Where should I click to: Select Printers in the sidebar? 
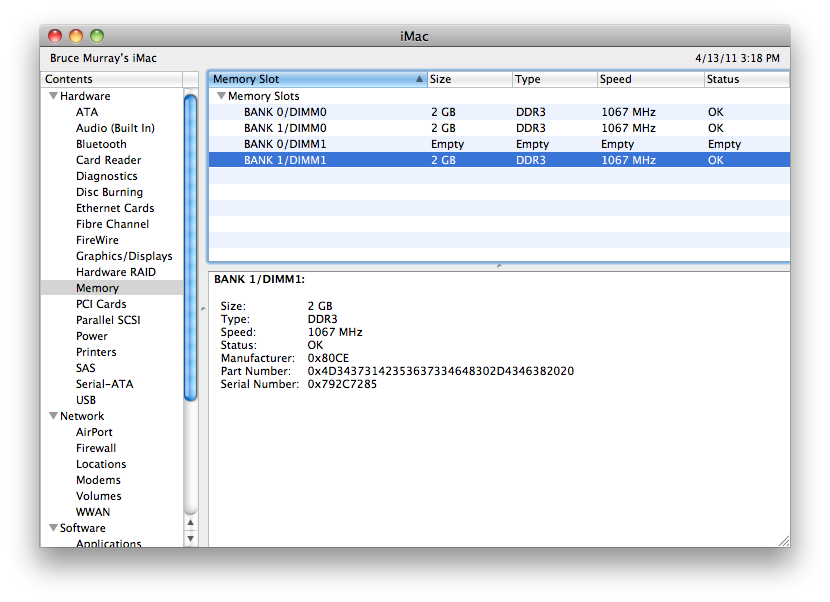tap(96, 352)
